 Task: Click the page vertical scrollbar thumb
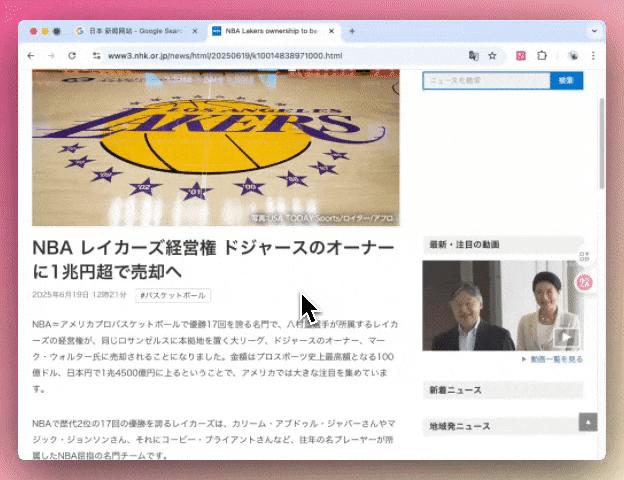click(602, 143)
